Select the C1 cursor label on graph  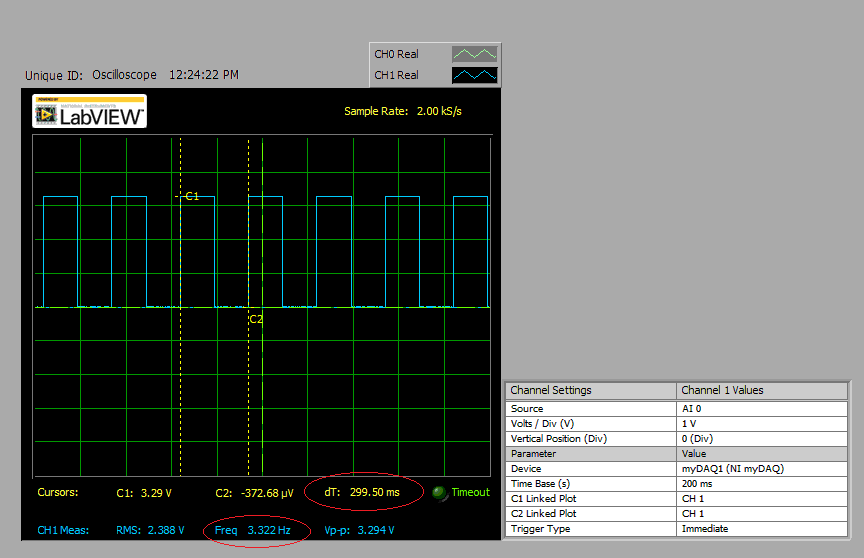pos(192,196)
